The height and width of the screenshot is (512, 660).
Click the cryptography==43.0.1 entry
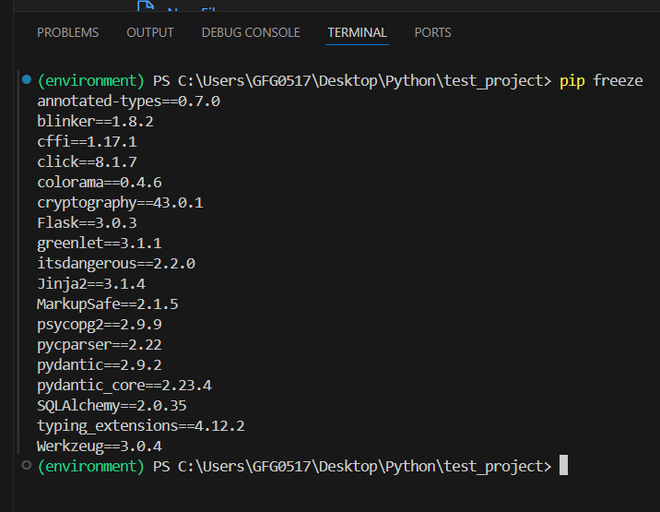120,202
